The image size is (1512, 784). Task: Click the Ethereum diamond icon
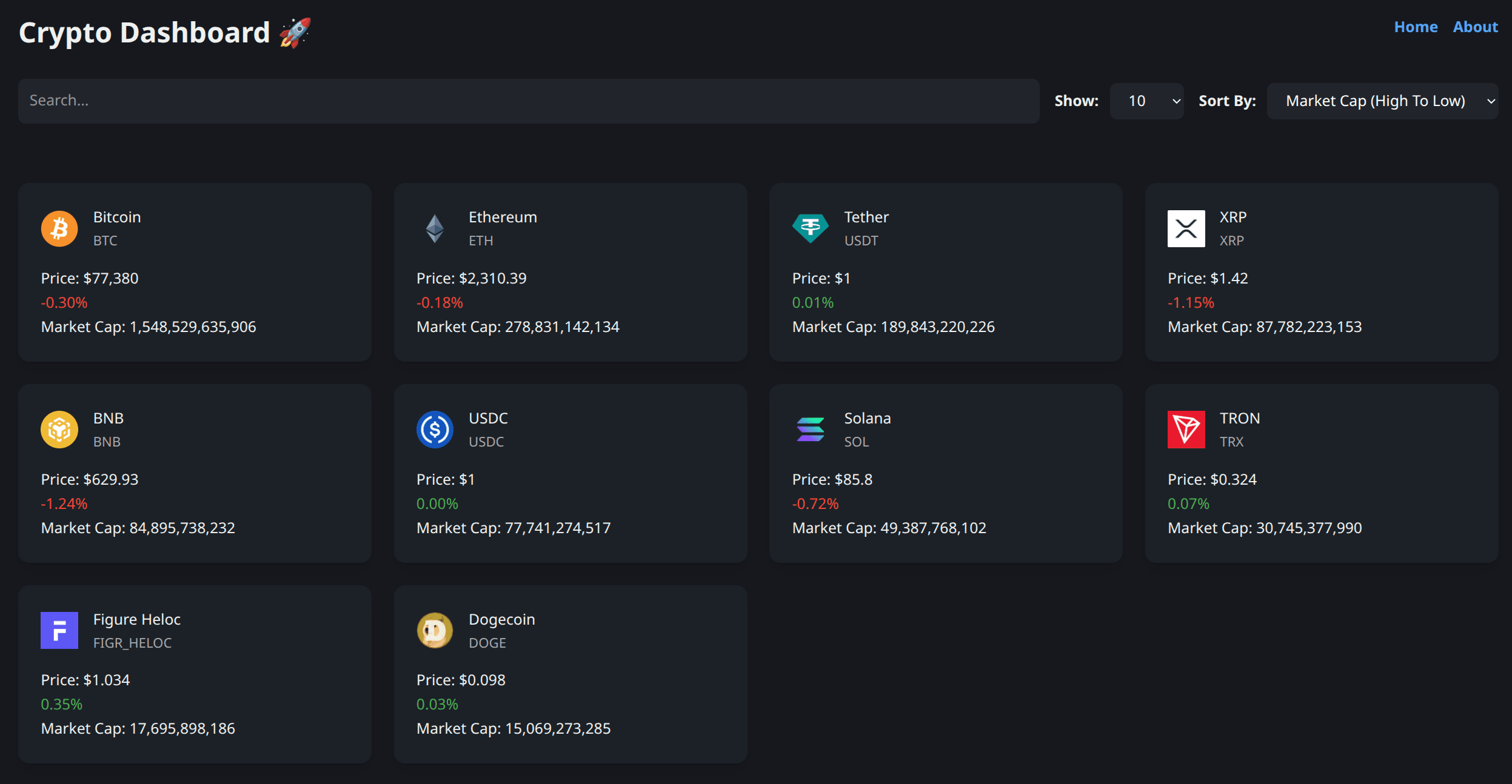(x=434, y=228)
